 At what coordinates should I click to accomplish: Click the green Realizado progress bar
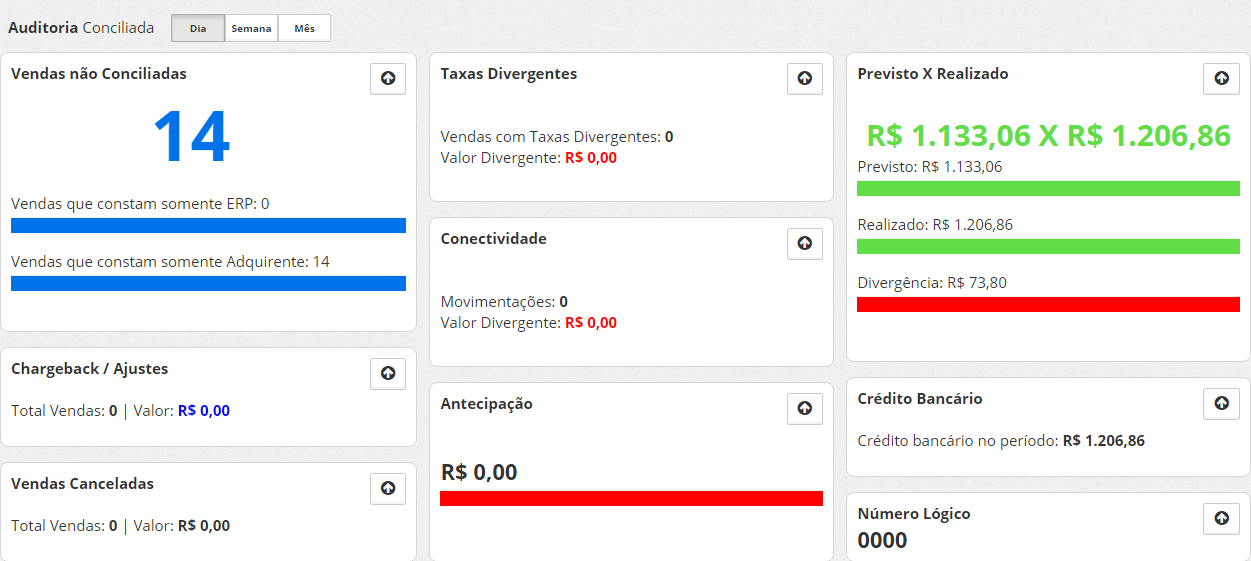point(1048,246)
